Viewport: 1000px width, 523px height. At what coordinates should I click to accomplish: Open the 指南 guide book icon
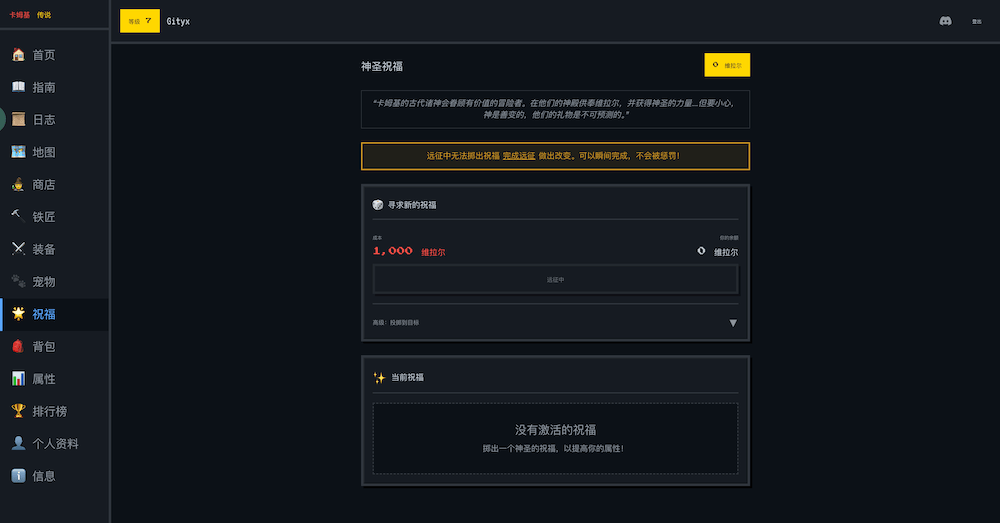(x=18, y=87)
